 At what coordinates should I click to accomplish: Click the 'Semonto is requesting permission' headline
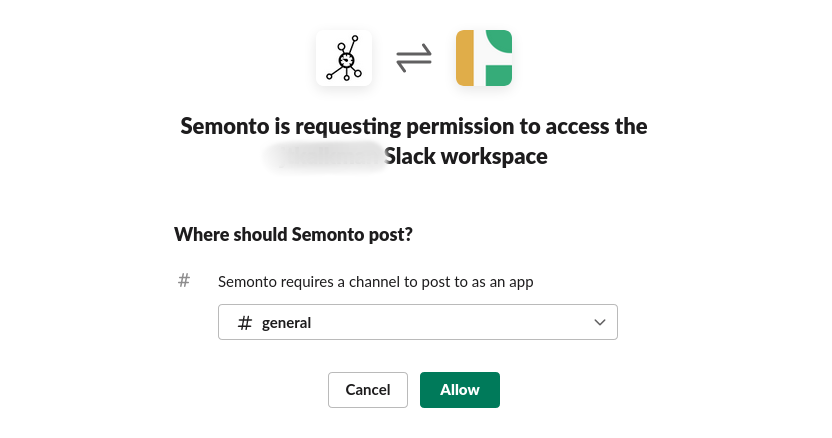point(414,127)
